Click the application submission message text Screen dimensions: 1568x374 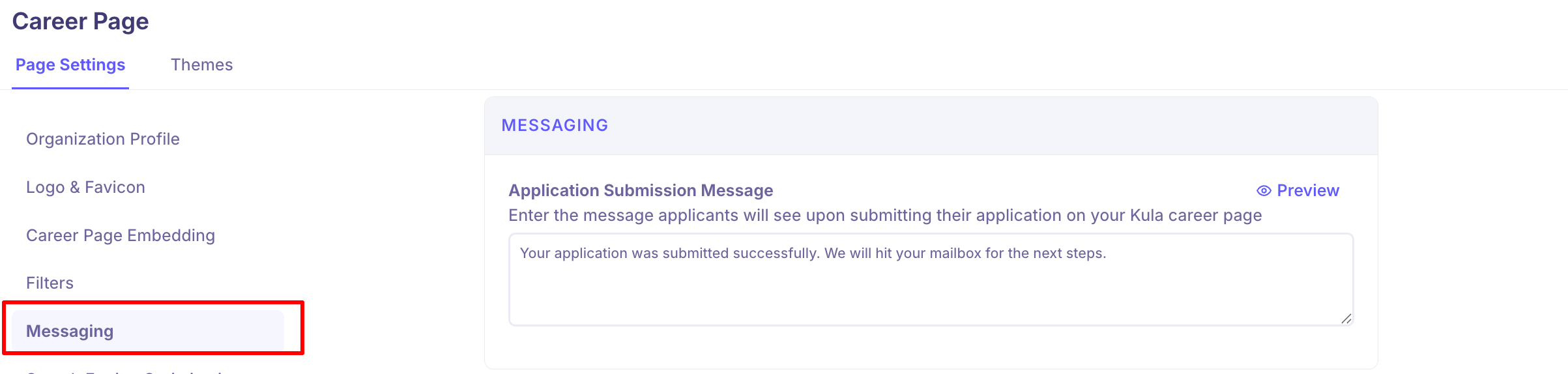pyautogui.click(x=812, y=253)
